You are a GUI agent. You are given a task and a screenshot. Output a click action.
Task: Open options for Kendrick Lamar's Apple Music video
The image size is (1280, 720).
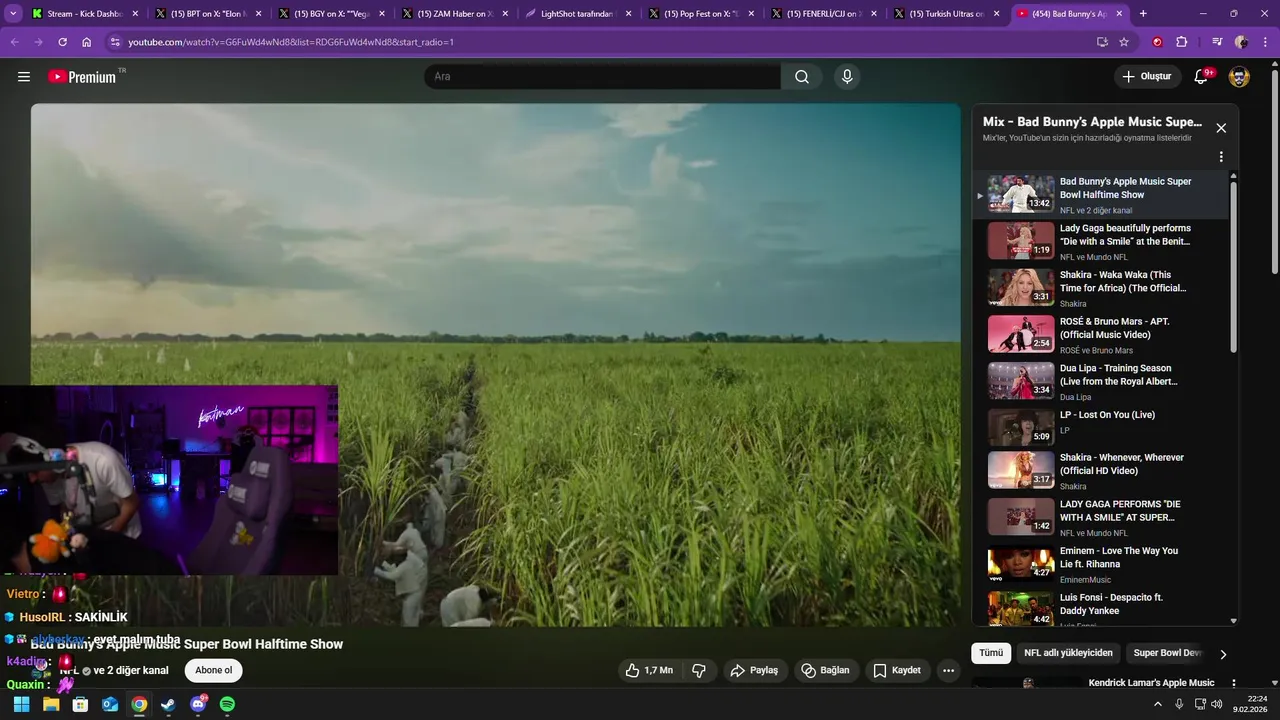[1234, 683]
